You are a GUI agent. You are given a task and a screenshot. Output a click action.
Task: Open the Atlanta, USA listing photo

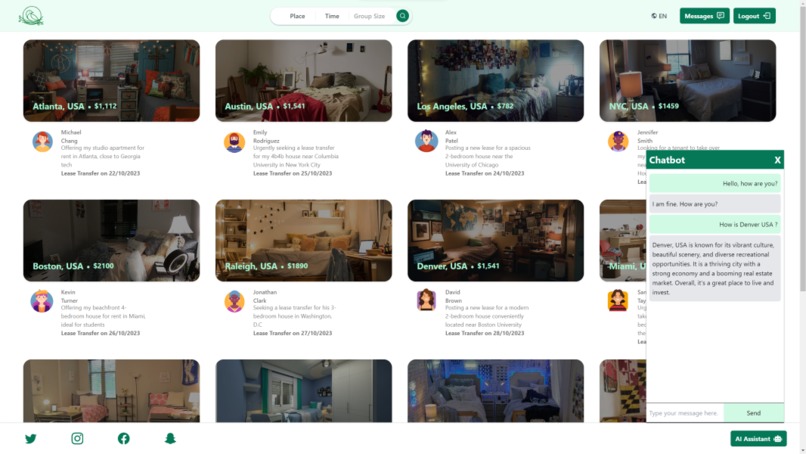point(112,81)
